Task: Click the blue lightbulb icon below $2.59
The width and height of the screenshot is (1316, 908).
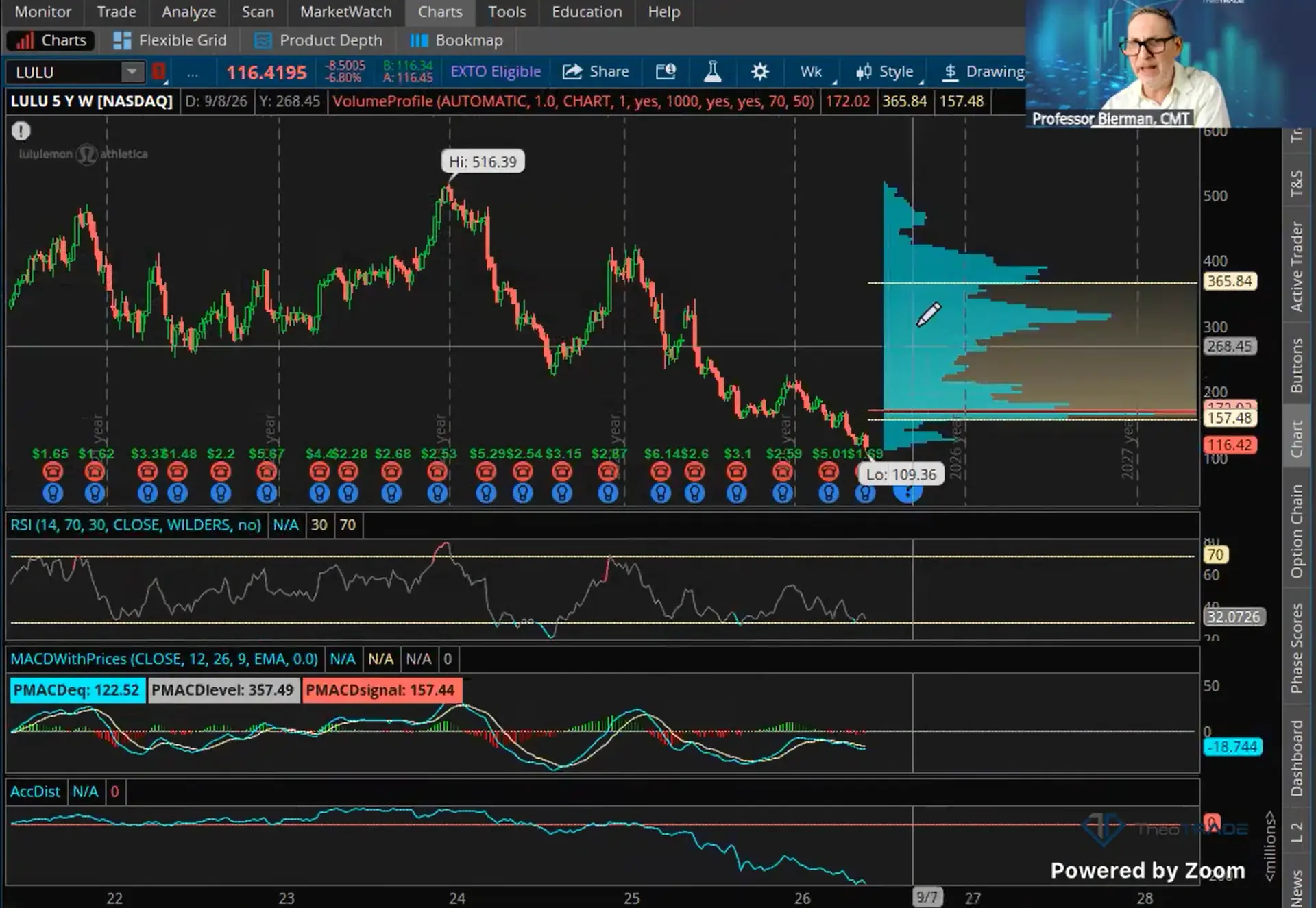Action: pyautogui.click(x=783, y=493)
